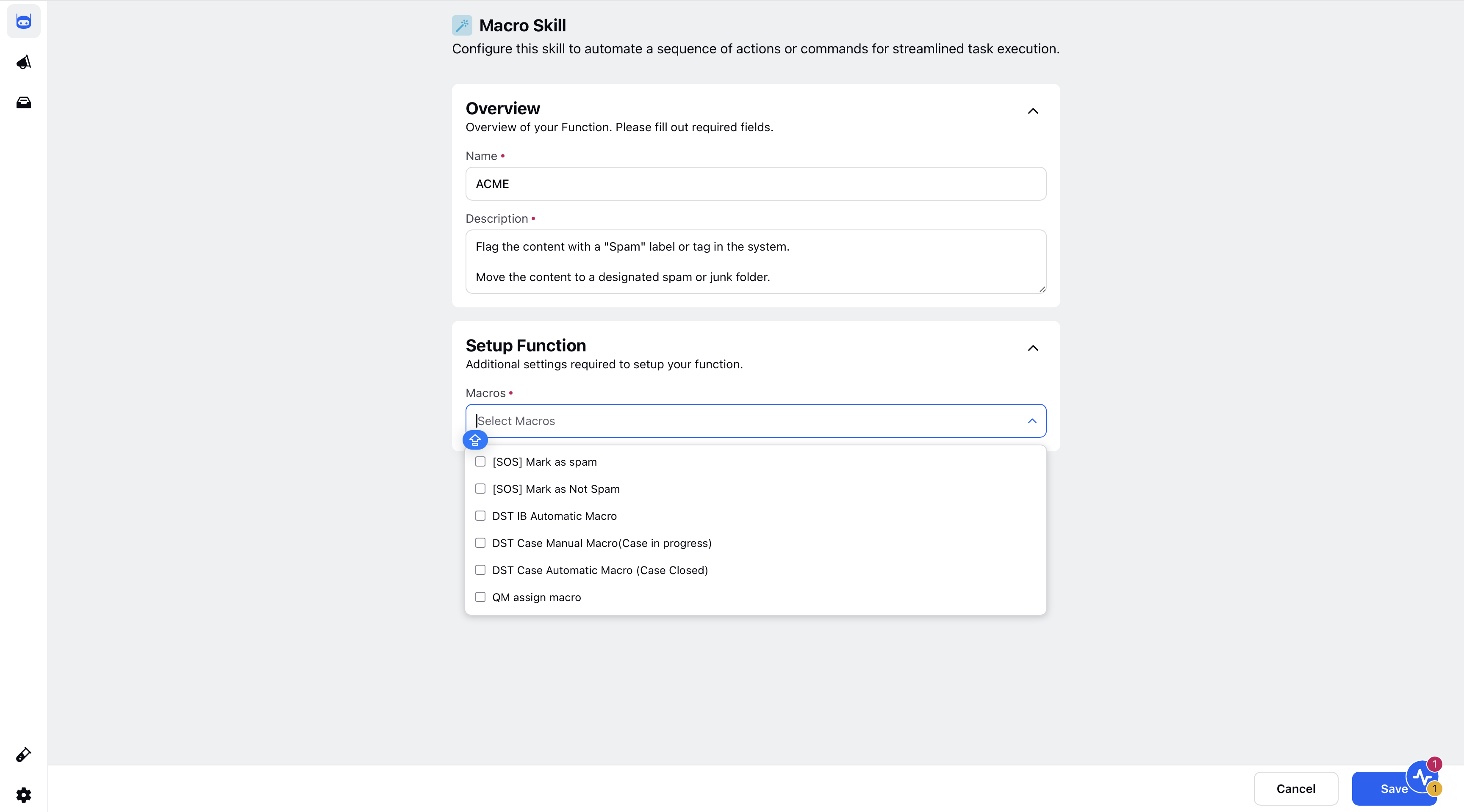Save the macro skill
The width and height of the screenshot is (1464, 812).
point(1394,789)
